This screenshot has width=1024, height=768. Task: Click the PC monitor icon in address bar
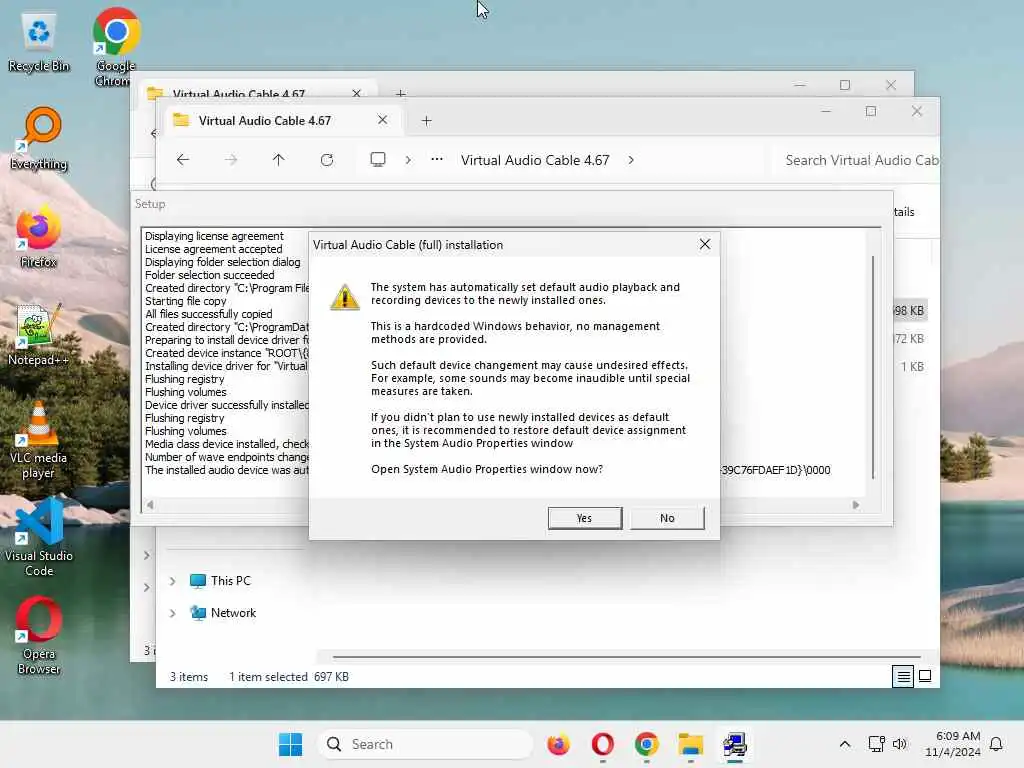tap(377, 160)
